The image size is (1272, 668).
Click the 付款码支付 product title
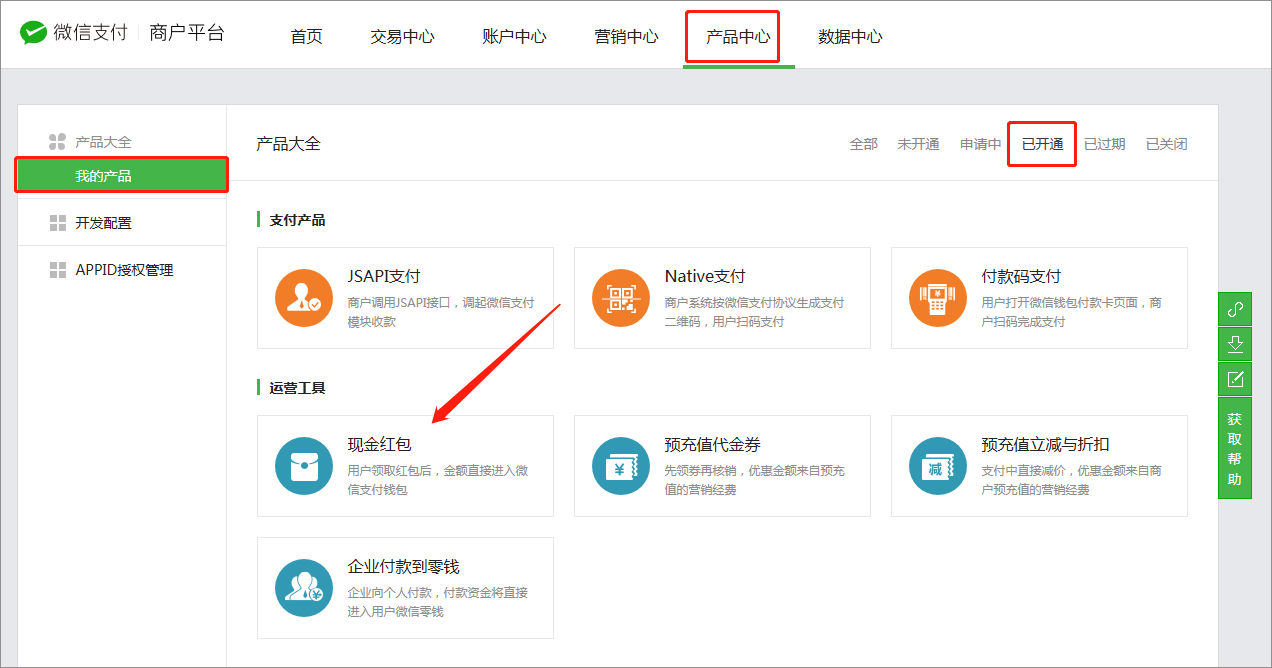coord(1021,277)
